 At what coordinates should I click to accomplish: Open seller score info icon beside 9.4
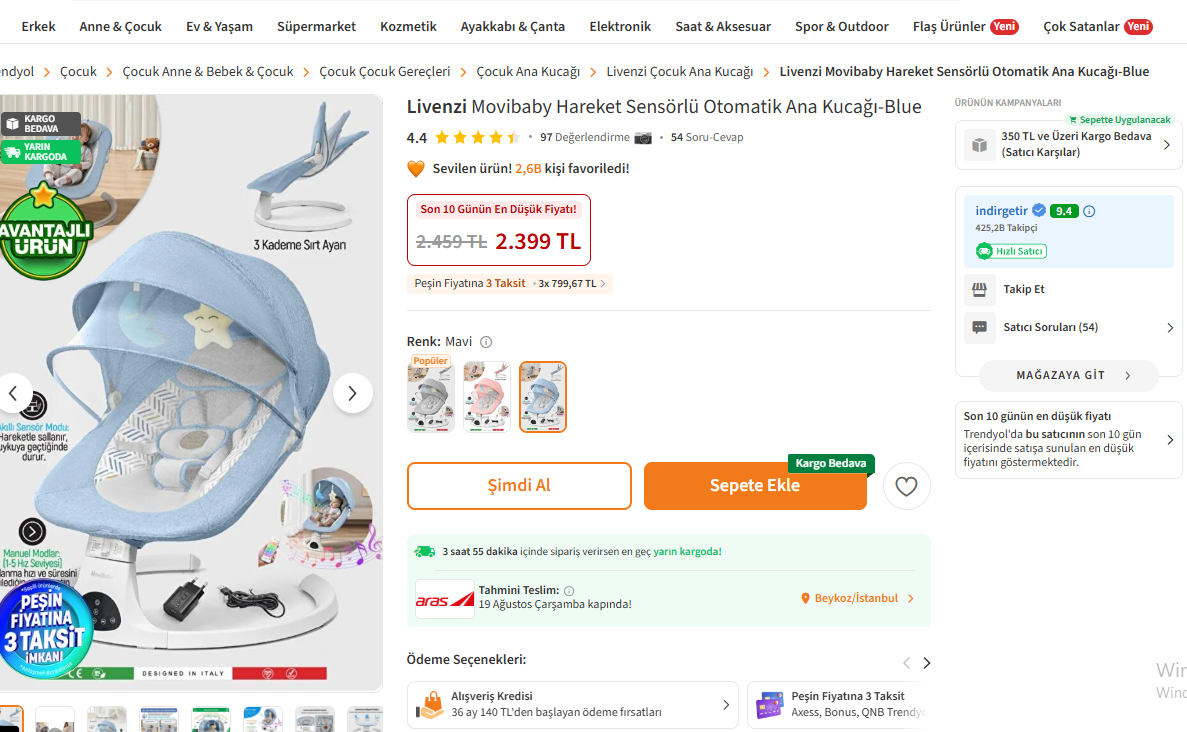point(1089,211)
